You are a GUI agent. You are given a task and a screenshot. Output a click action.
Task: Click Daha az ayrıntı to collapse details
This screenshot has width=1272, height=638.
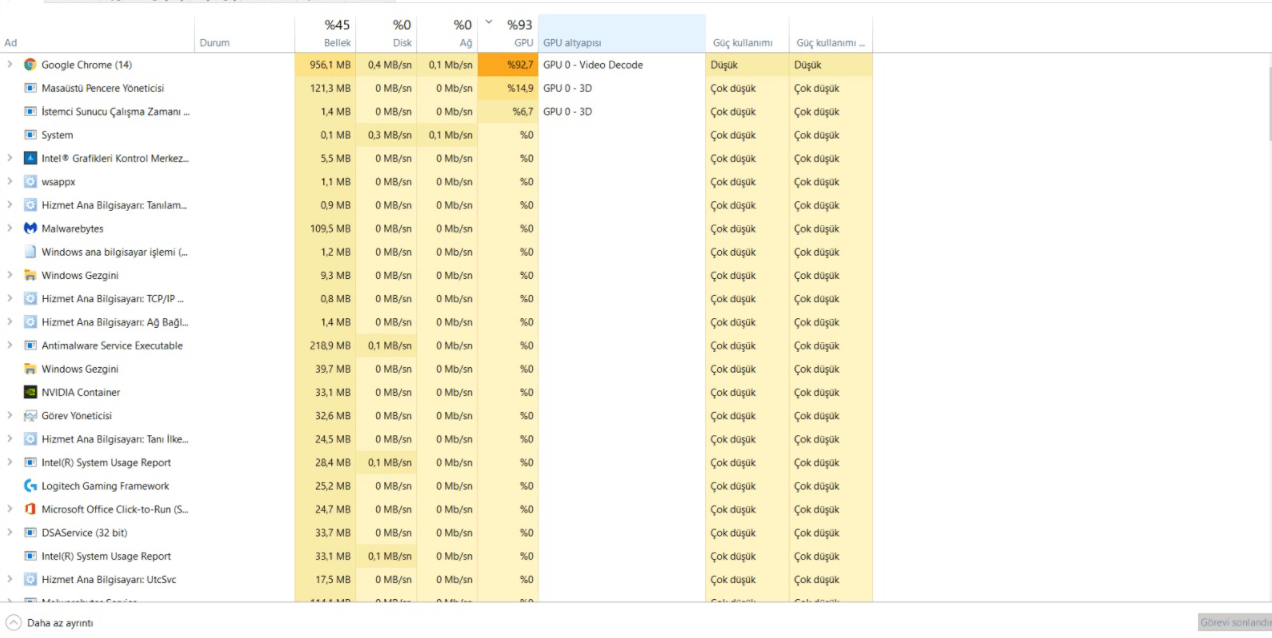60,623
